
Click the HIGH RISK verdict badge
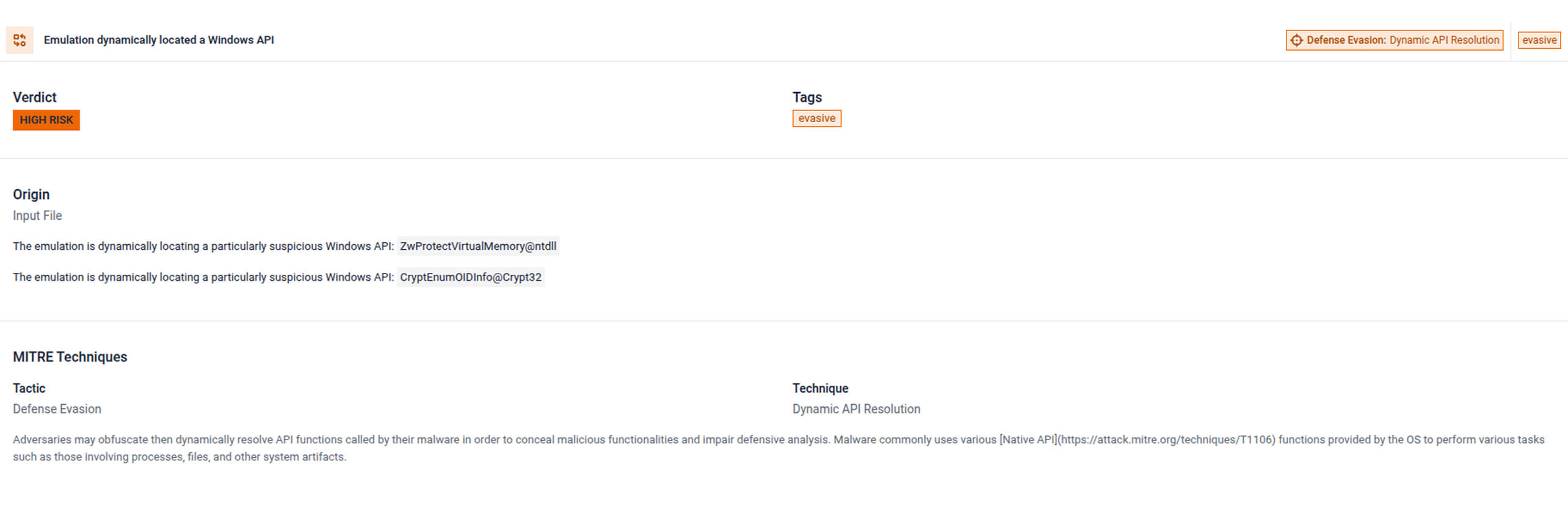pyautogui.click(x=46, y=120)
